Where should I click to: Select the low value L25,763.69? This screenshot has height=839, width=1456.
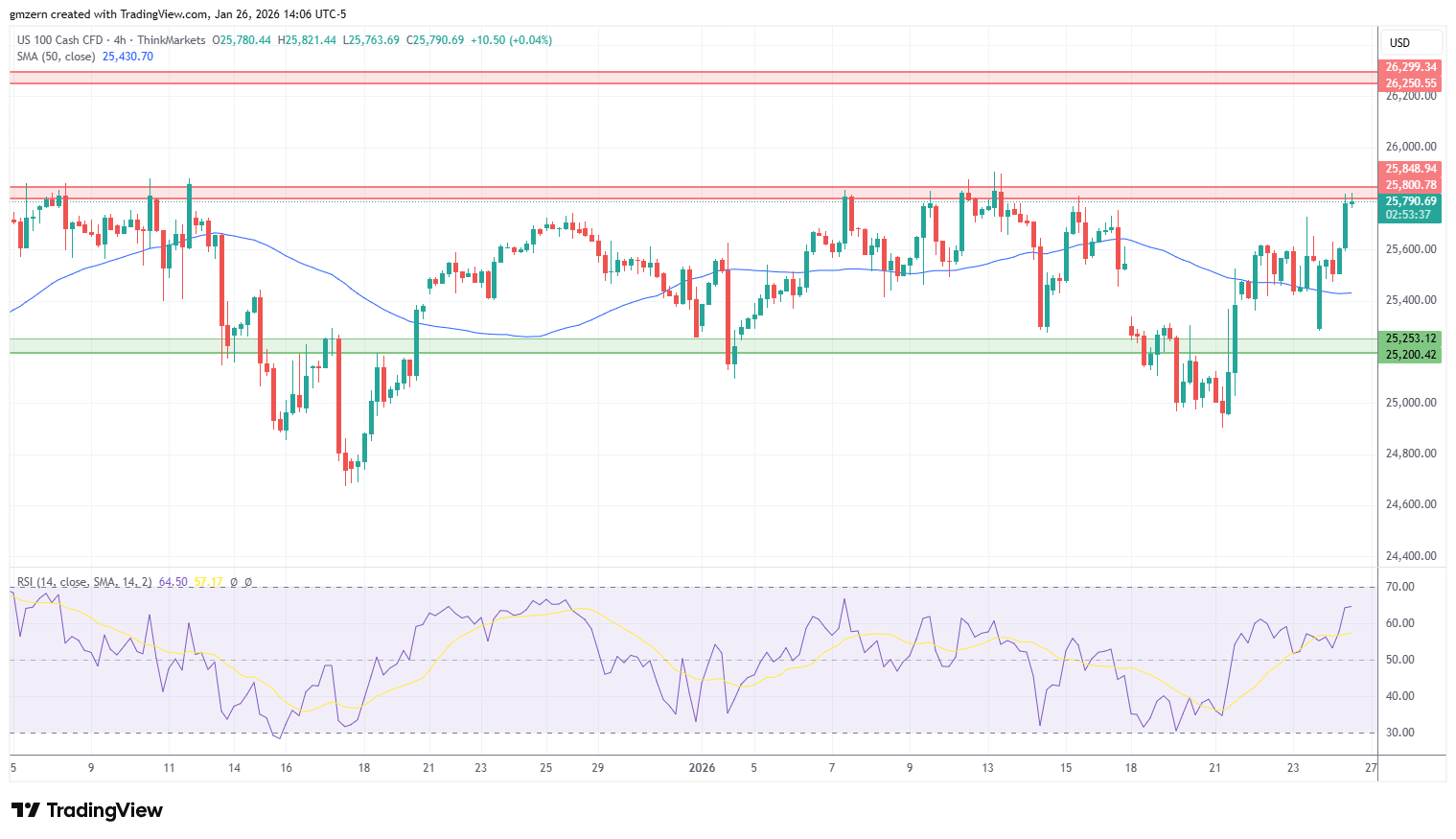(x=372, y=40)
